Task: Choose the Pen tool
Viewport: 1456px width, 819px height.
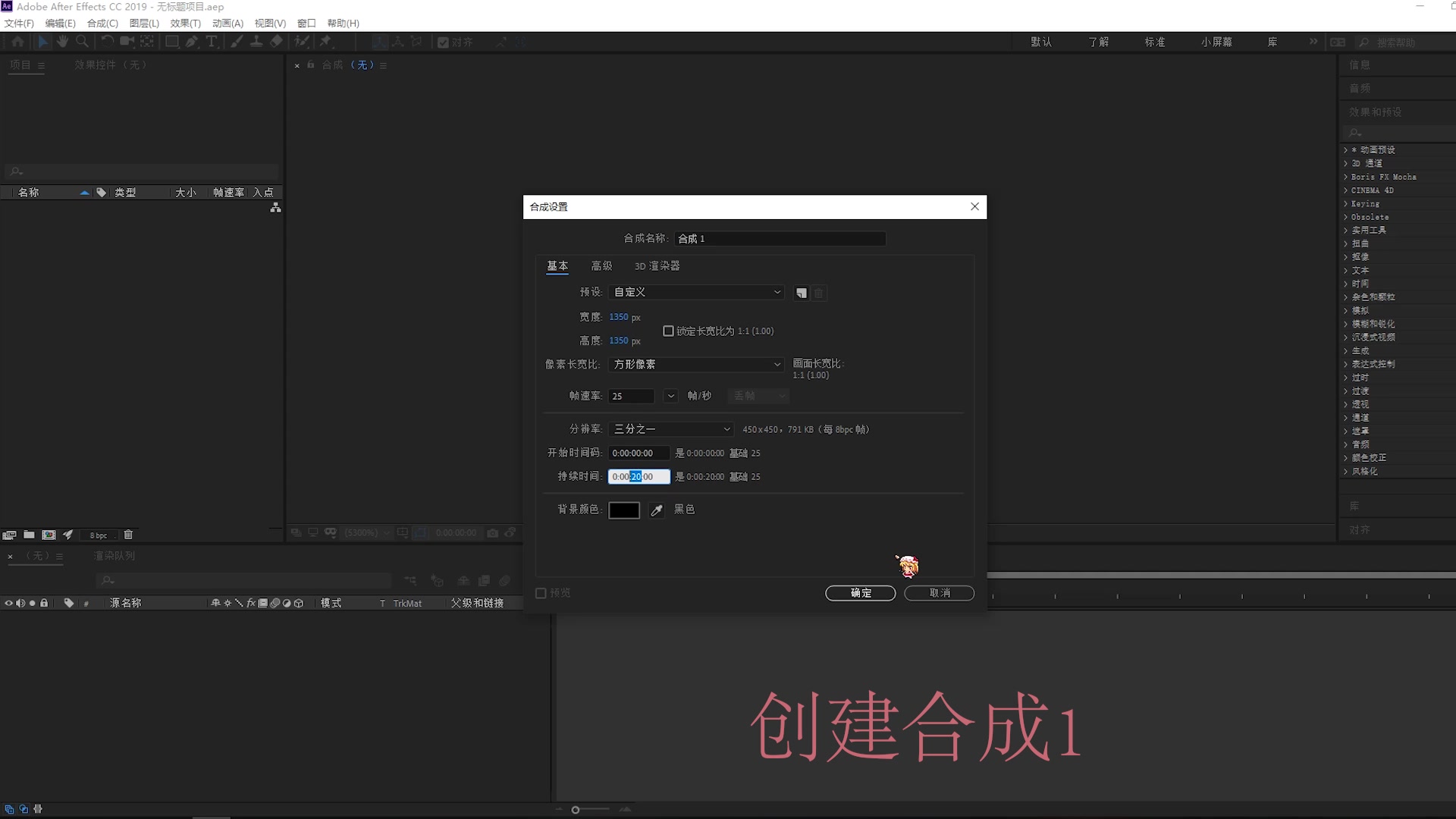Action: point(192,42)
